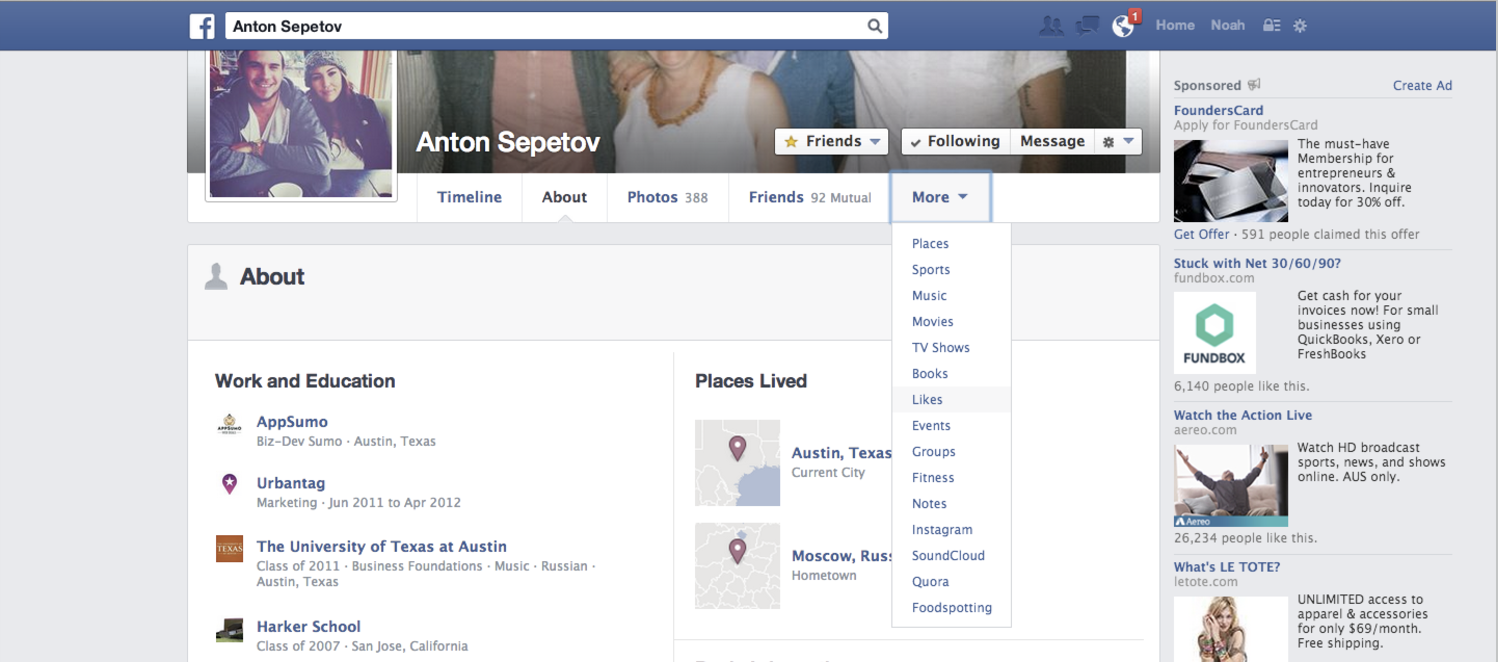Click the Aereo ad image
The image size is (1498, 662).
click(x=1230, y=486)
